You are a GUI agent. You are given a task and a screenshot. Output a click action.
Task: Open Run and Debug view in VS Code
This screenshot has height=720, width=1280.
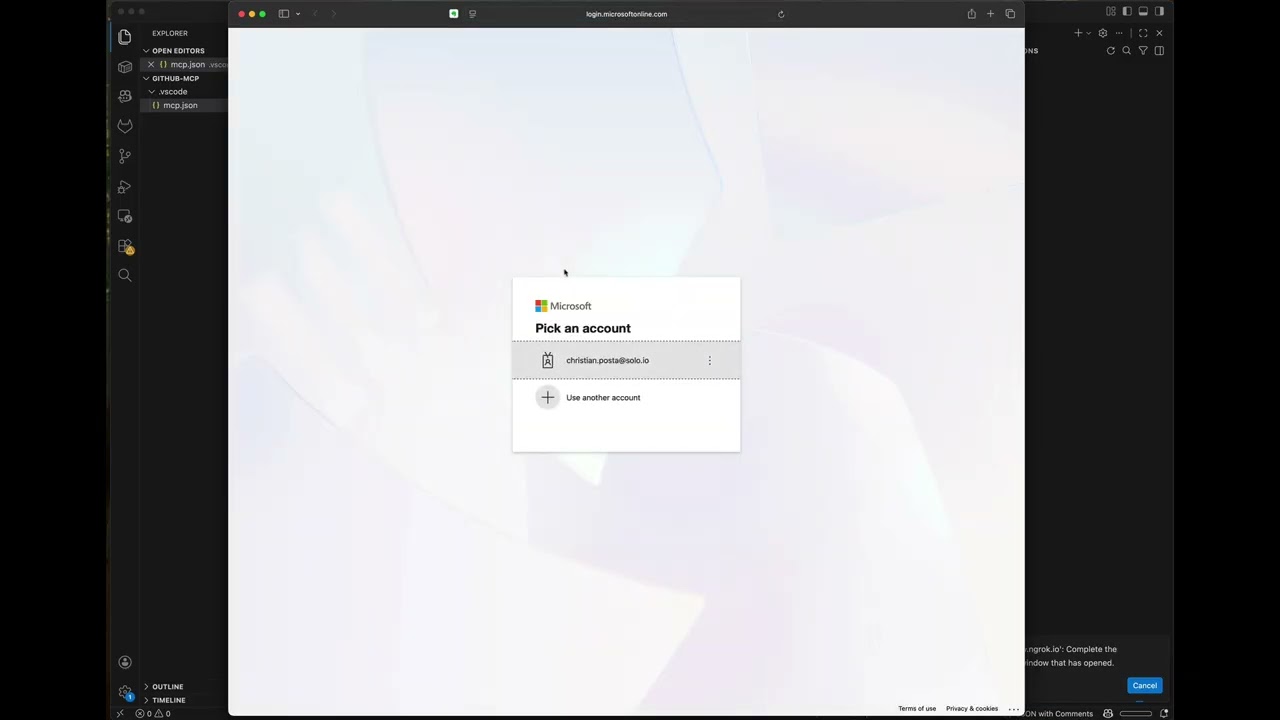(x=125, y=187)
